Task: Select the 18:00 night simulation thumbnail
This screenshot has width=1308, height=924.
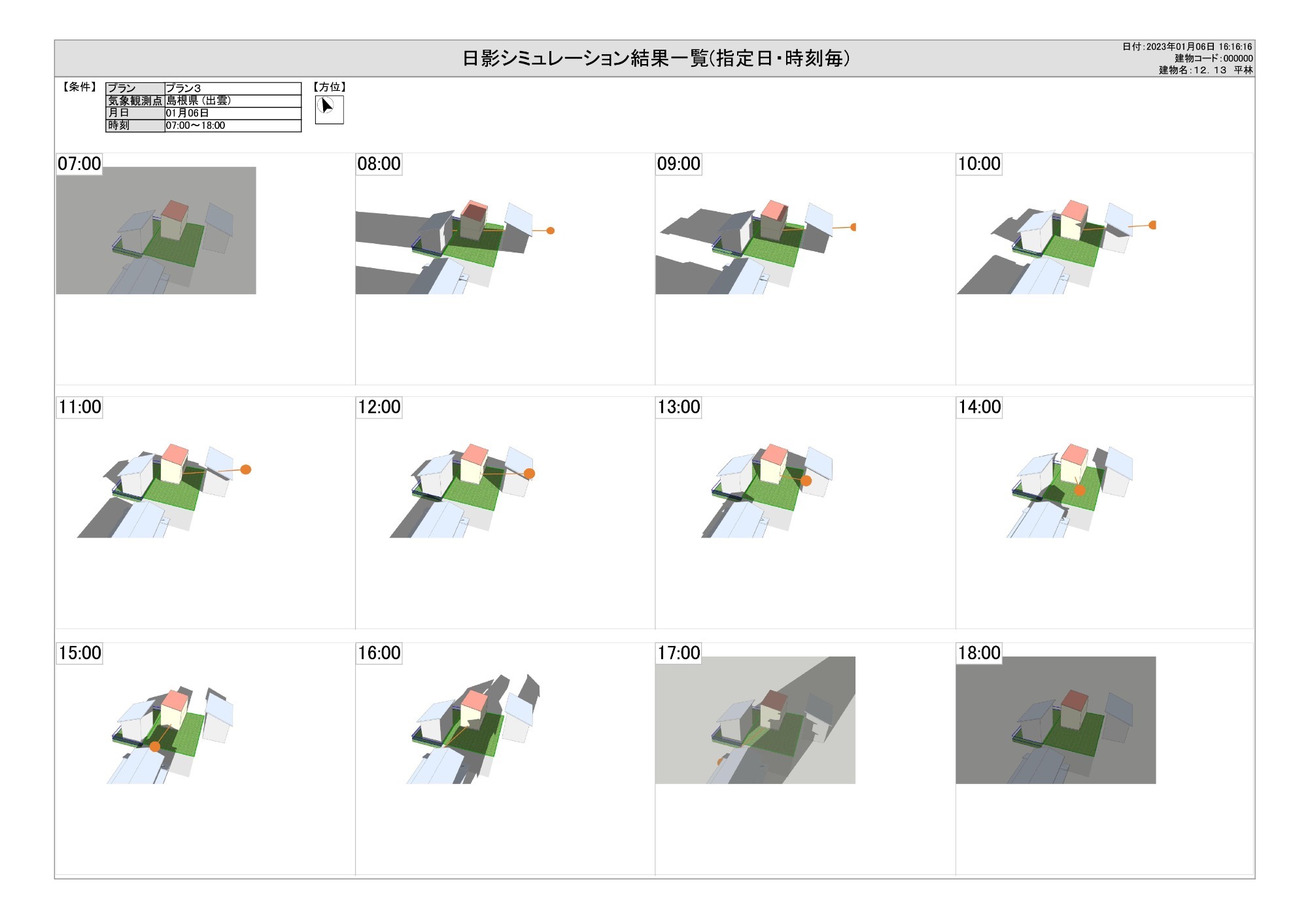Action: pos(1056,720)
